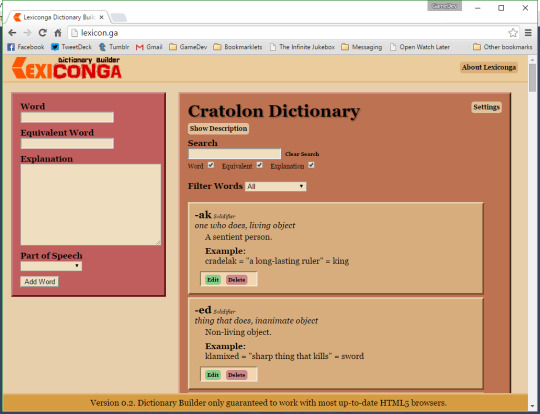
Task: Open the Part of Speech dropdown
Action: 51,266
